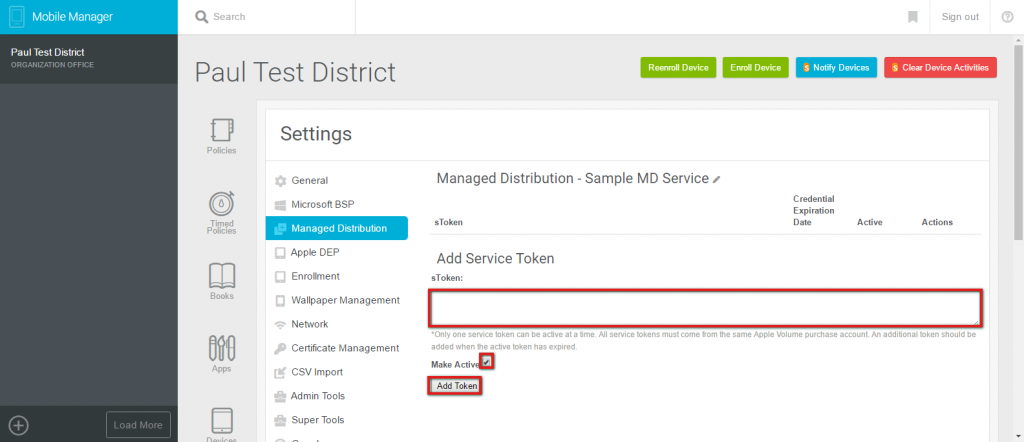This screenshot has height=442, width=1024.
Task: Click the Credential Expiration Date header
Action: coord(814,210)
